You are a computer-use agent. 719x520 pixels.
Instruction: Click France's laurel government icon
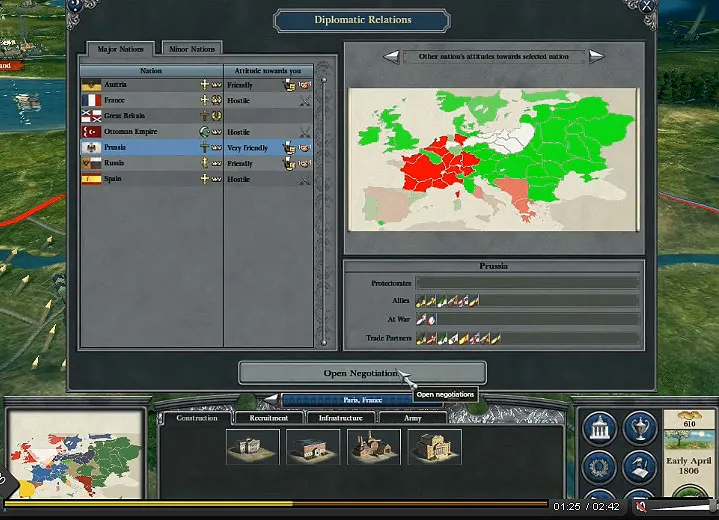[x=216, y=100]
